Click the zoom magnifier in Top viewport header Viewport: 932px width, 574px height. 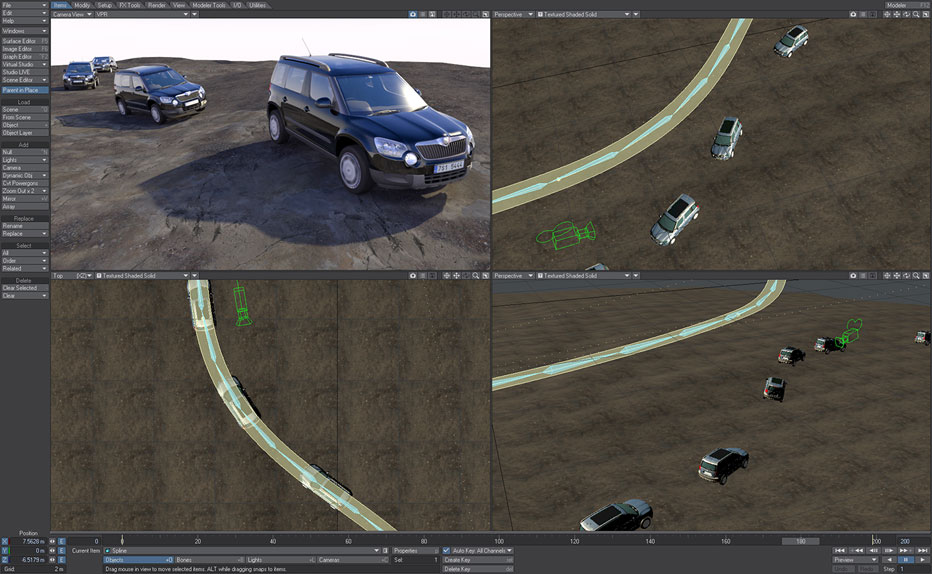coord(476,276)
